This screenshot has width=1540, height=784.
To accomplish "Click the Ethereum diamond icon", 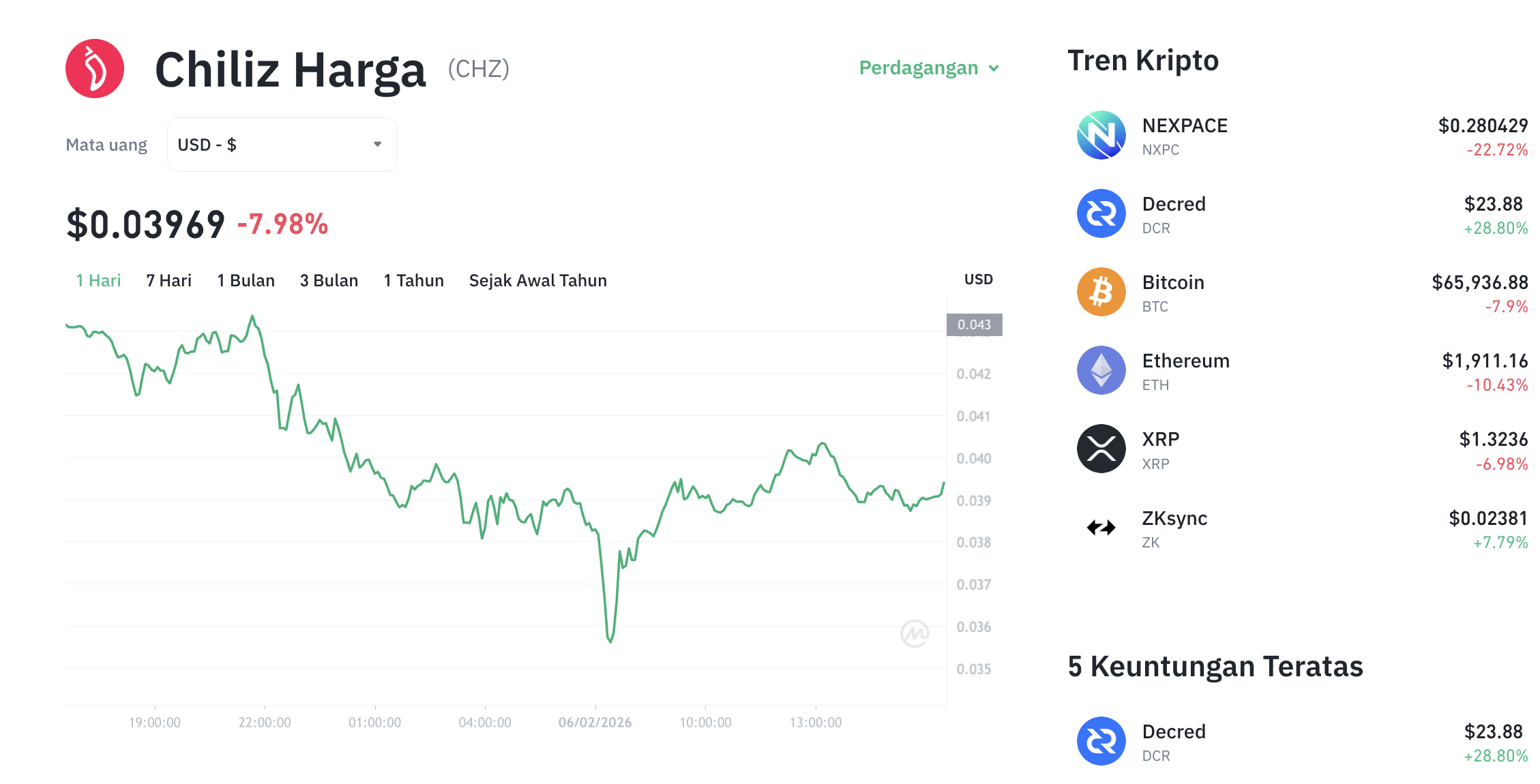I will point(1100,370).
